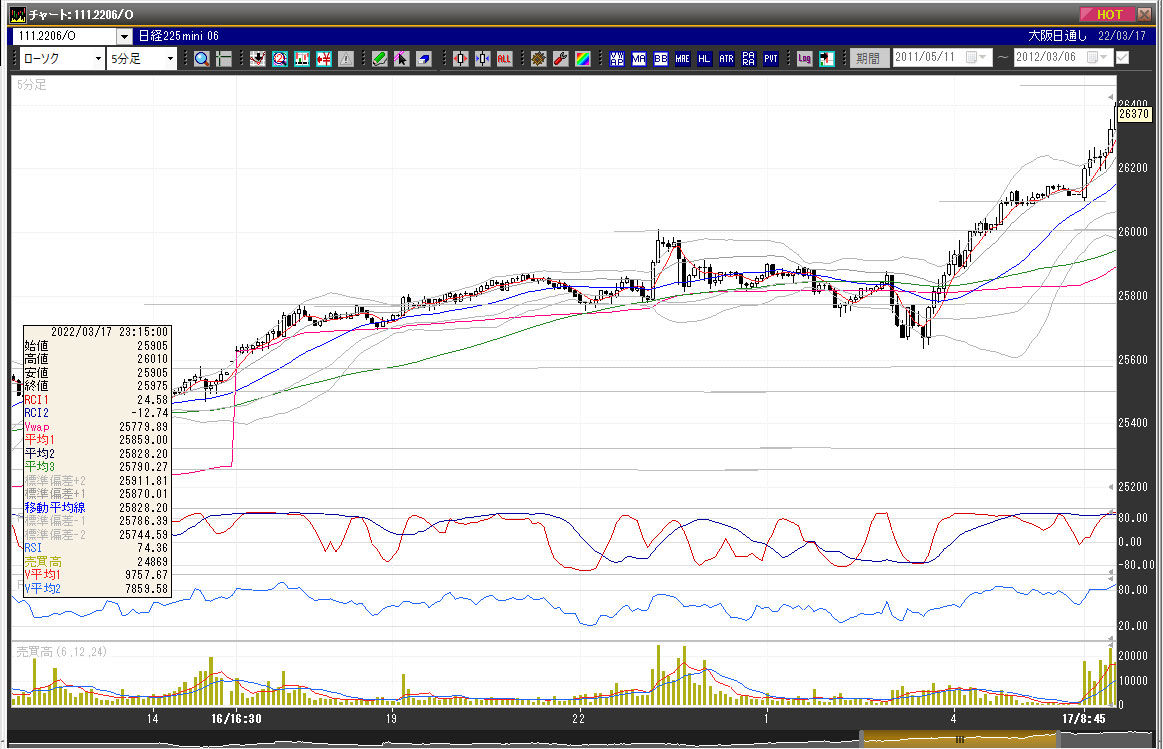1163x749 pixels.
Task: Toggle the checkbox after the end date
Action: [1122, 58]
